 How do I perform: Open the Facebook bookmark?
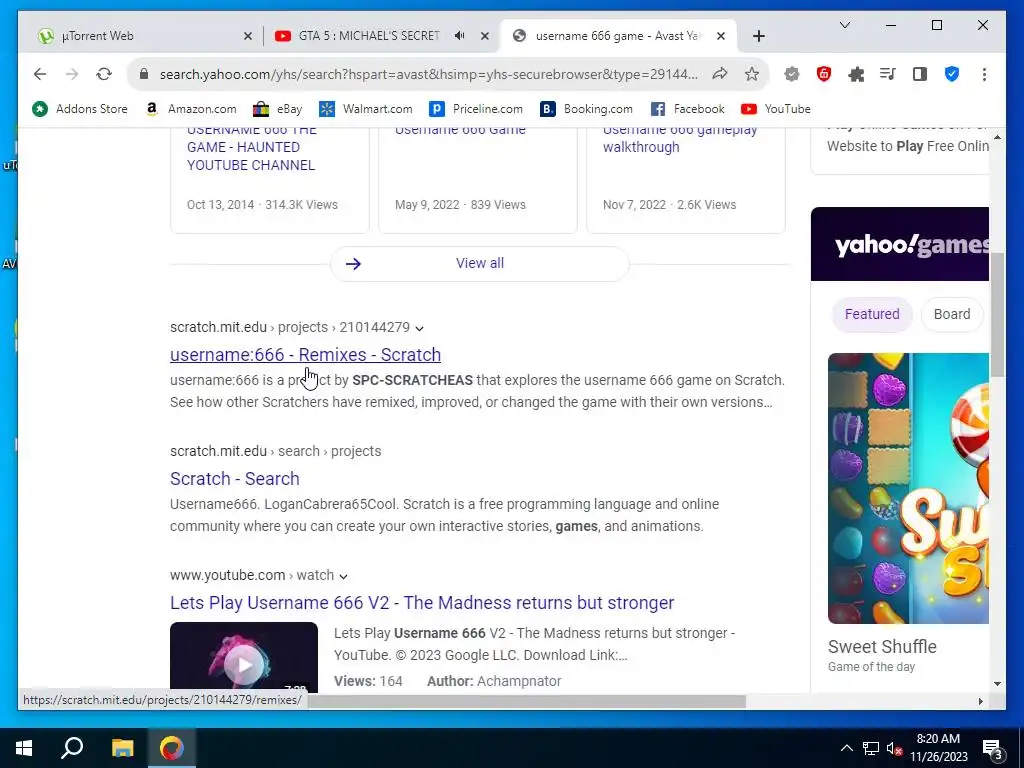[688, 109]
